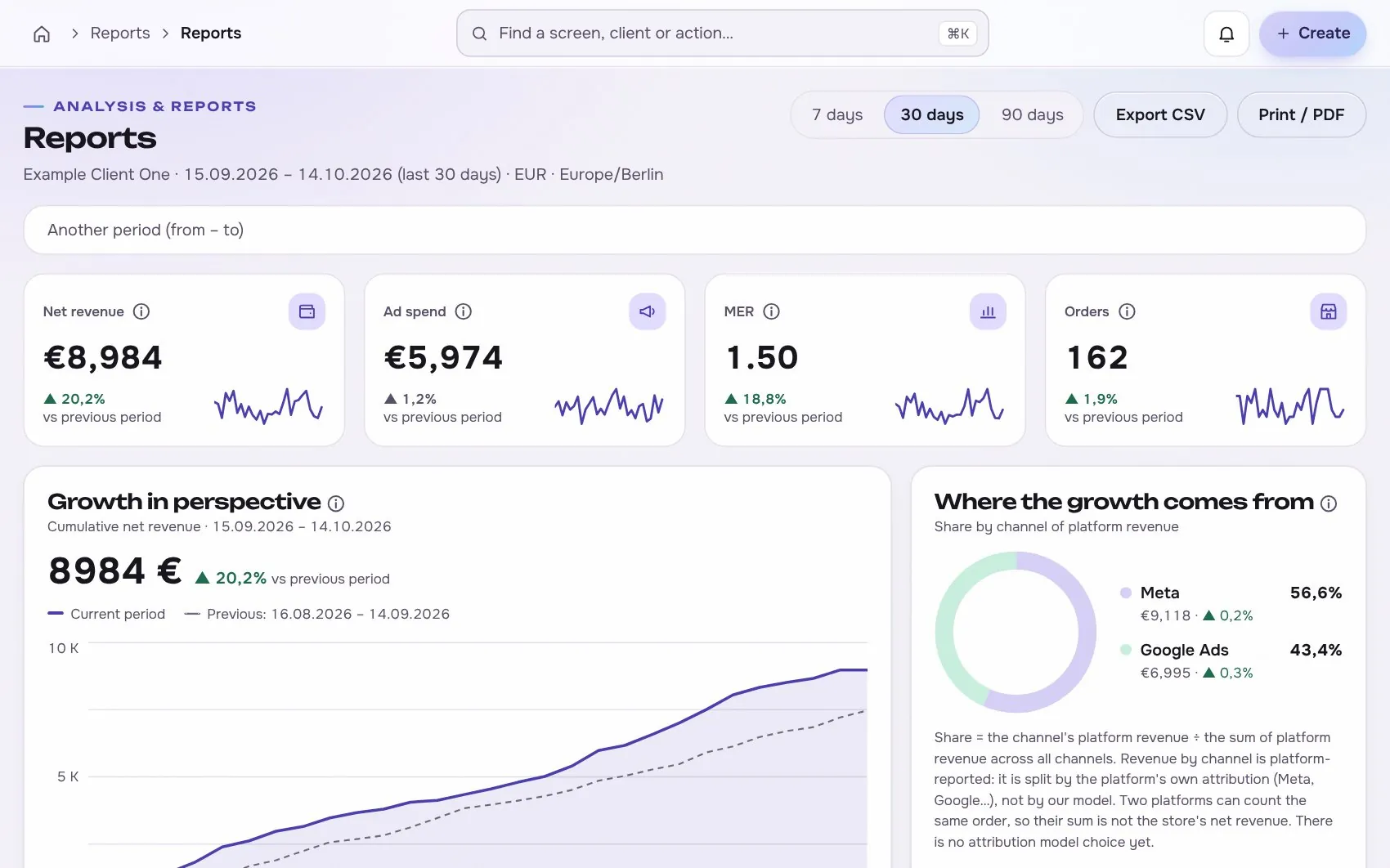Click the Google Ads 43,4% share value
Screen dimensions: 1390x868
[x=1316, y=650]
